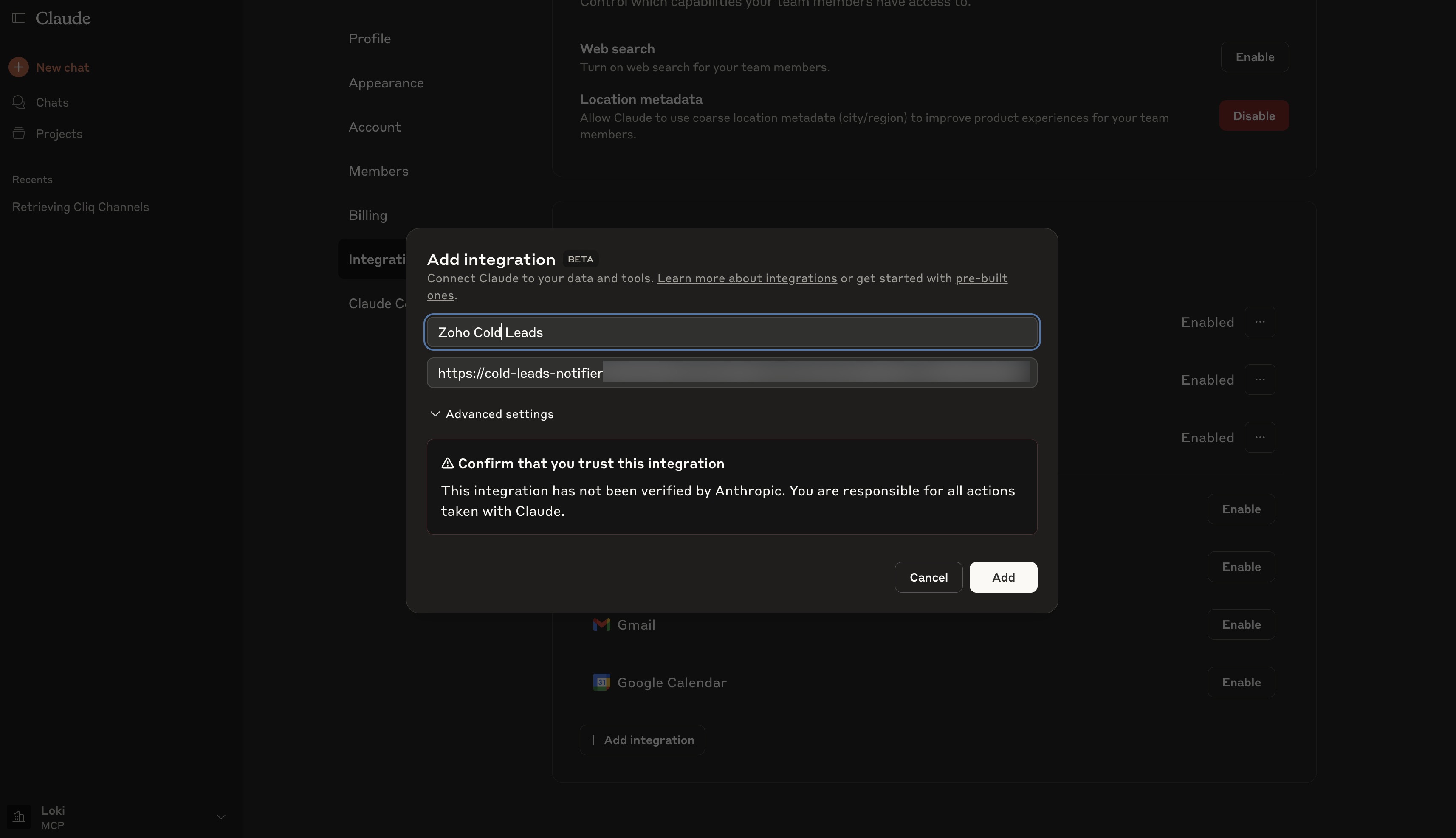
Task: Click the Gmail icon
Action: point(601,624)
